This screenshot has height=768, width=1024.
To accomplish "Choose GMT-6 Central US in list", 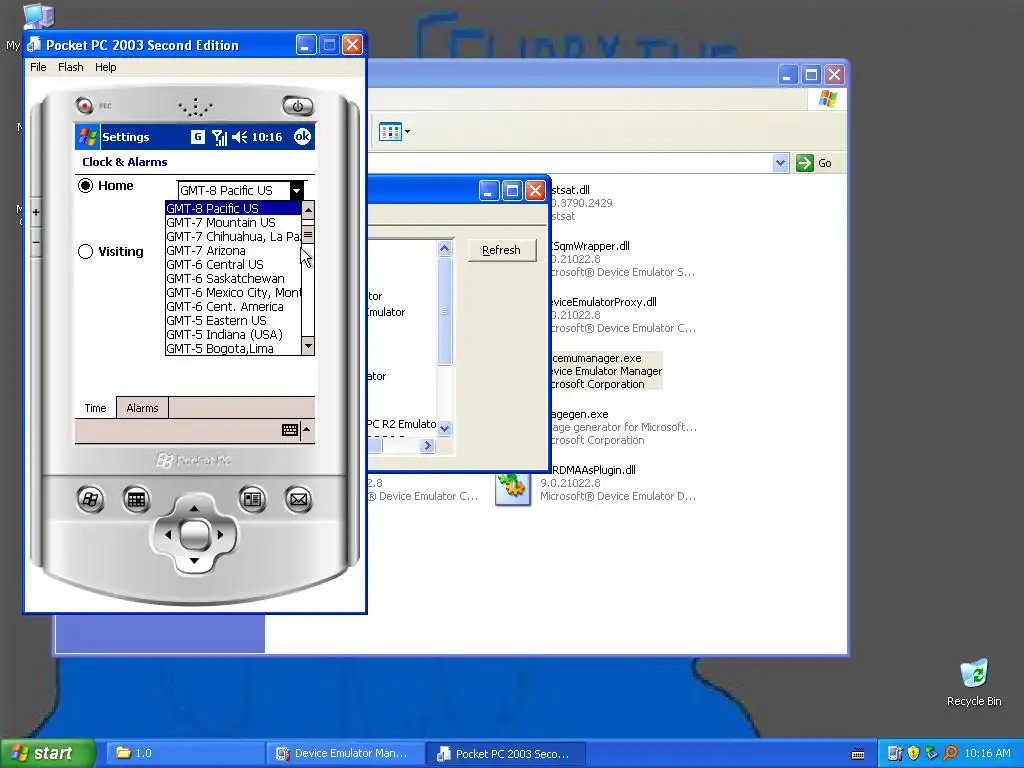I will 232,264.
